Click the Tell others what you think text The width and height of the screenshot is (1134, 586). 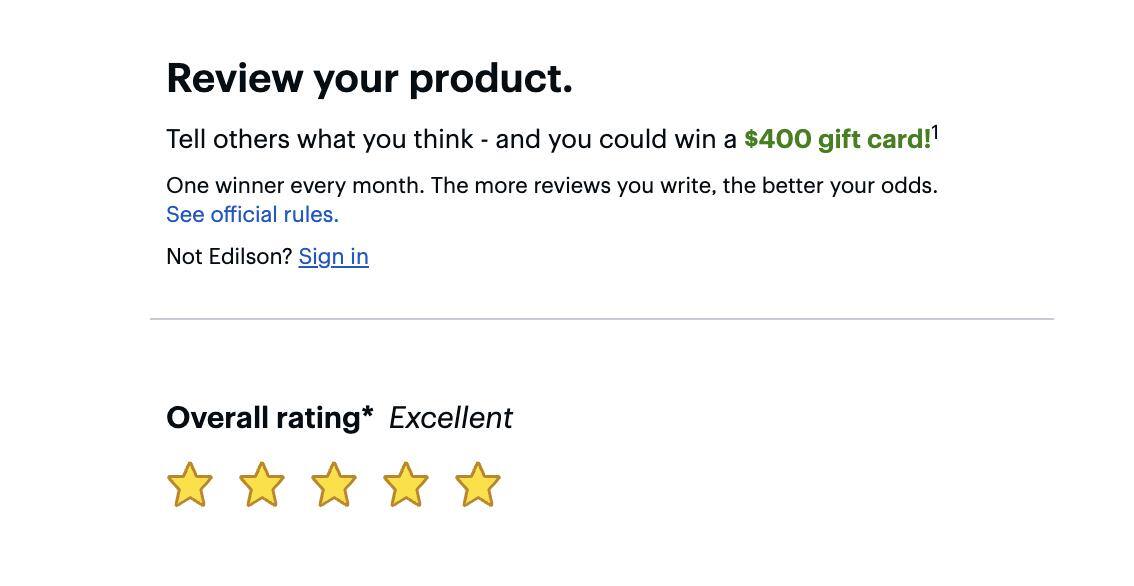(x=319, y=139)
